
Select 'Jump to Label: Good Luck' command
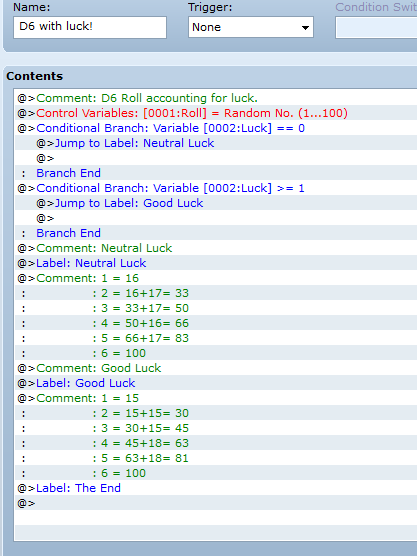[x=216, y=203]
